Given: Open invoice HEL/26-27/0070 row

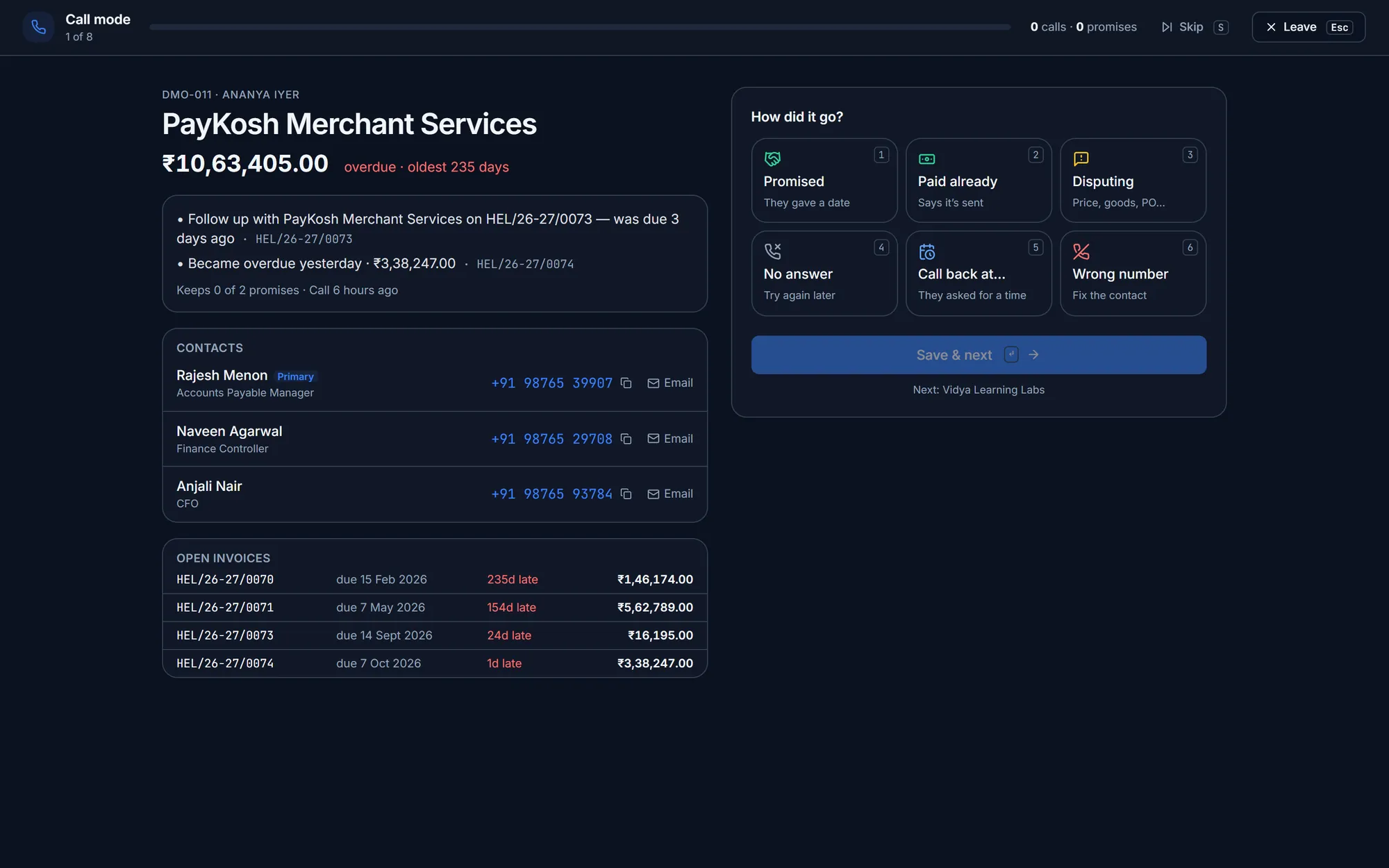Looking at the screenshot, I should tap(435, 580).
